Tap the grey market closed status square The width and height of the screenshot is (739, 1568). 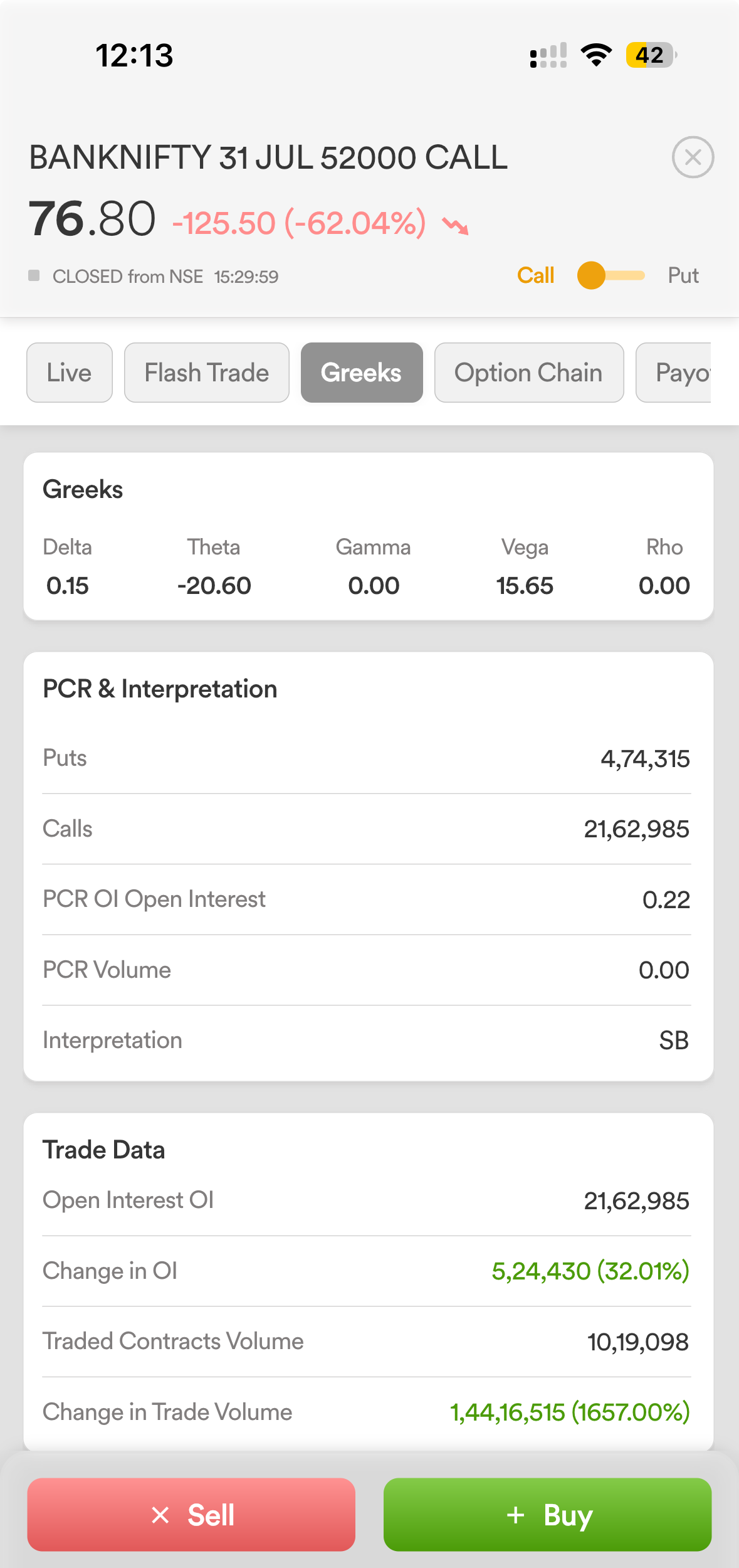34,275
